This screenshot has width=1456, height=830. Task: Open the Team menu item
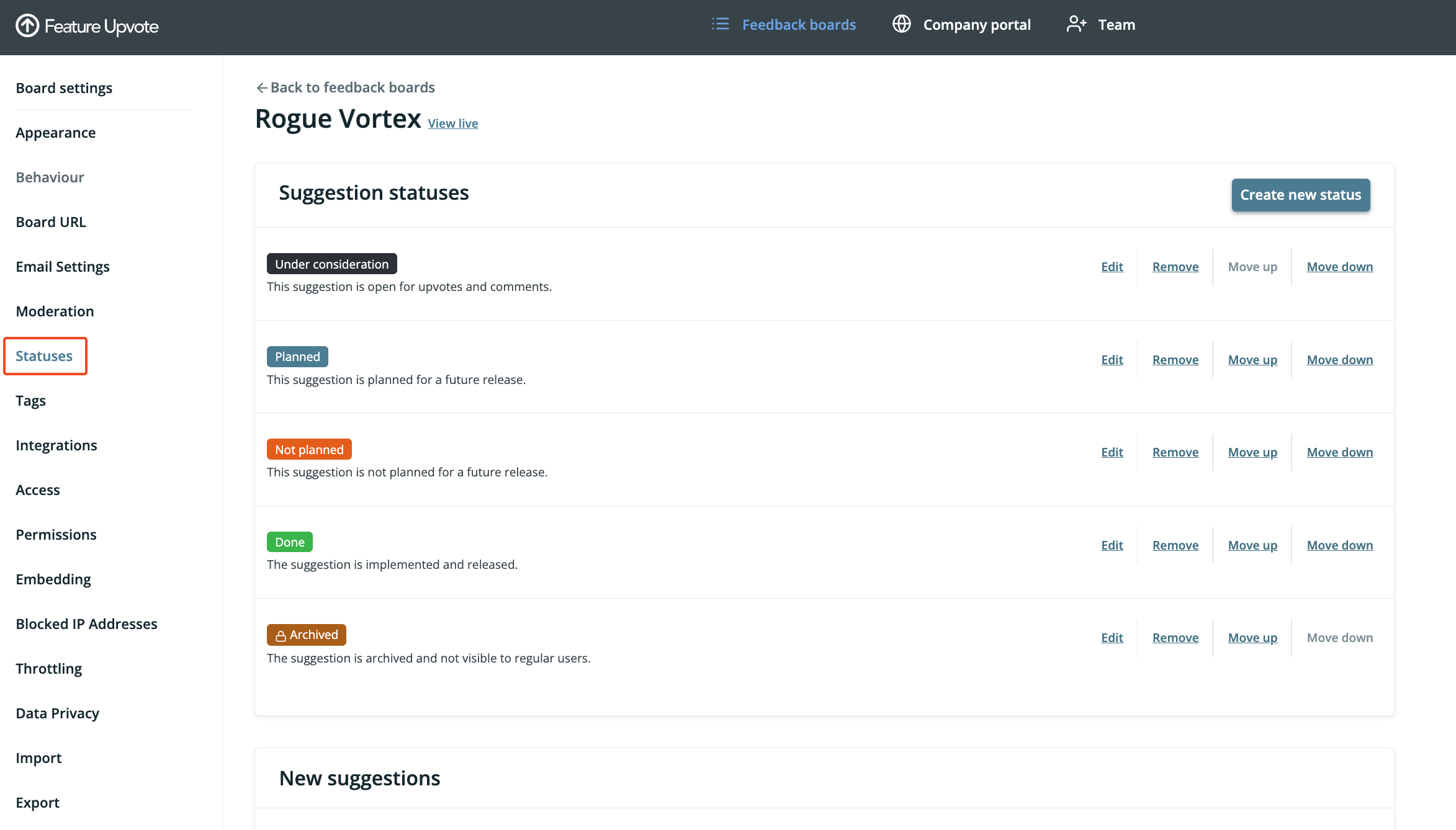(x=1116, y=25)
